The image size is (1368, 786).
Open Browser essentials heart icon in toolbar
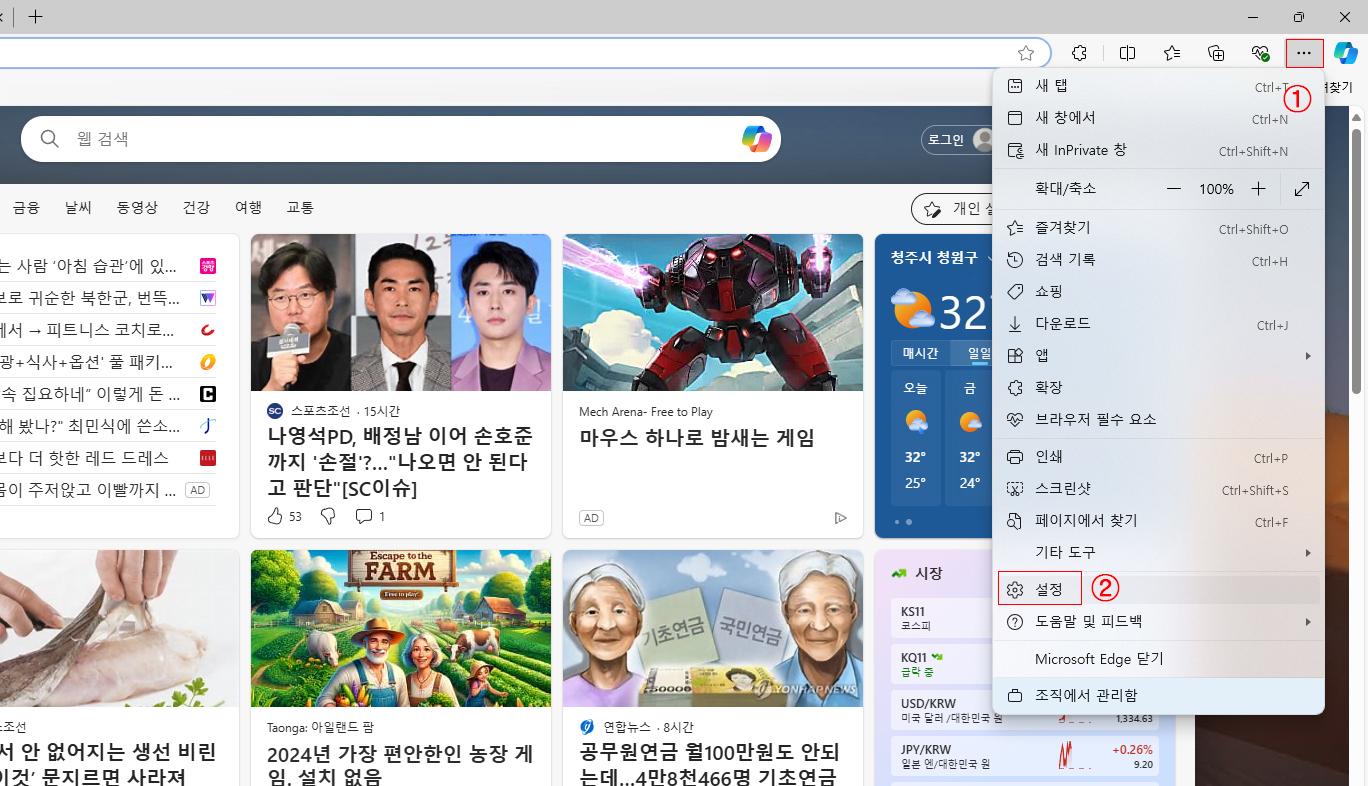[x=1260, y=53]
